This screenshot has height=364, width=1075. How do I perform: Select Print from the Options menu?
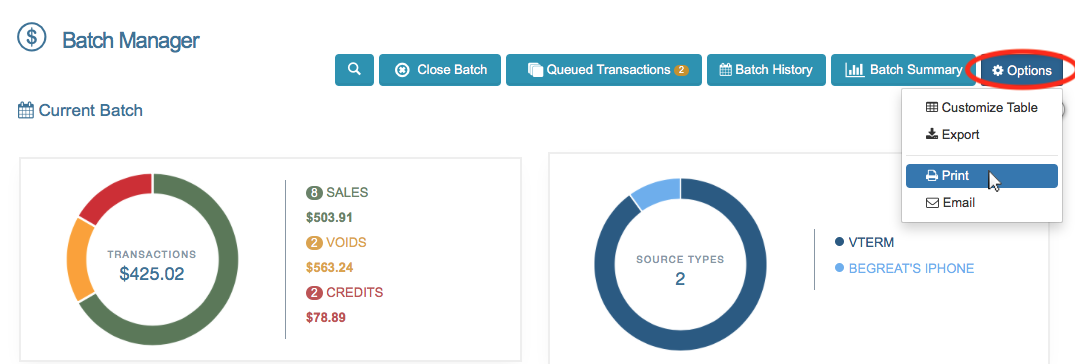pyautogui.click(x=982, y=176)
